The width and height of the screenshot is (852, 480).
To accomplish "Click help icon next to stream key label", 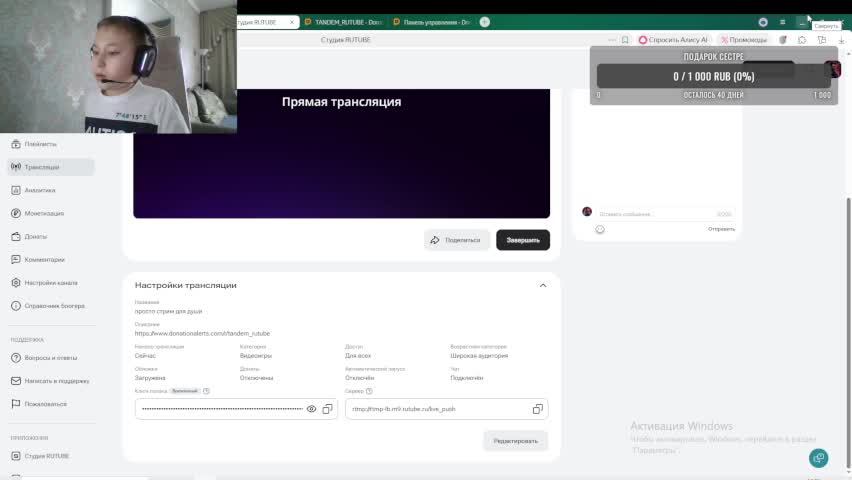I will (206, 391).
